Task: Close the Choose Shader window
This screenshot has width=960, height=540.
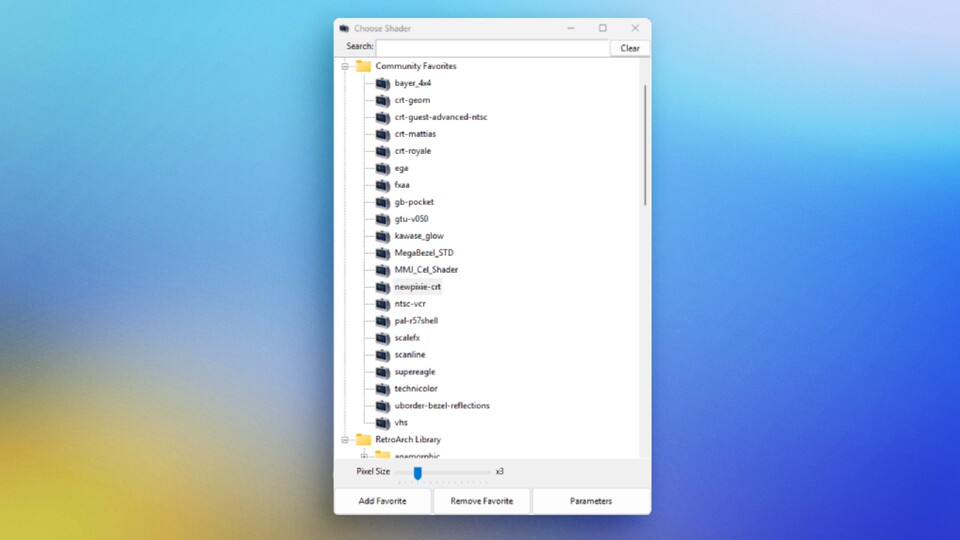Action: (x=635, y=28)
